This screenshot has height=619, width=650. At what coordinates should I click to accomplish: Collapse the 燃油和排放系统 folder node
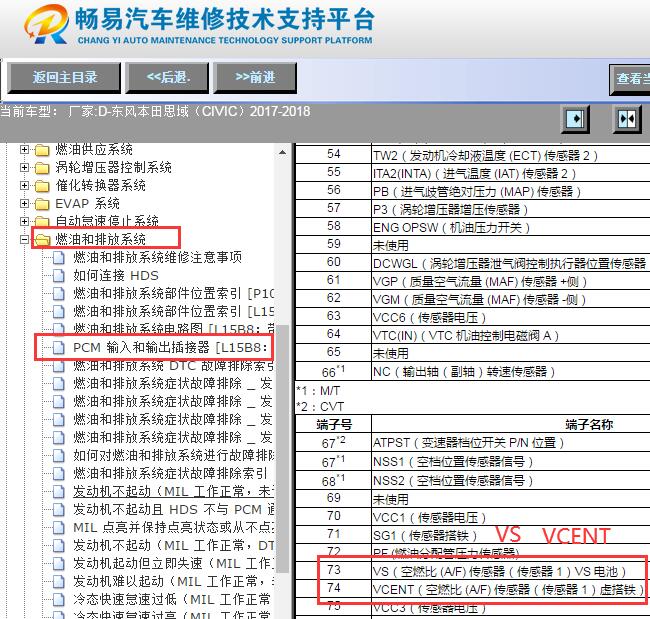tap(24, 240)
